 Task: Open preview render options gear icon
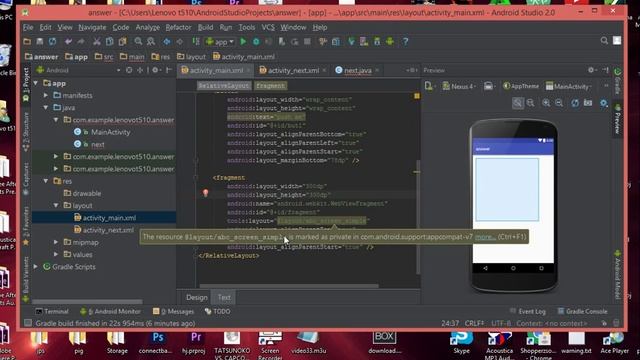pos(604,103)
